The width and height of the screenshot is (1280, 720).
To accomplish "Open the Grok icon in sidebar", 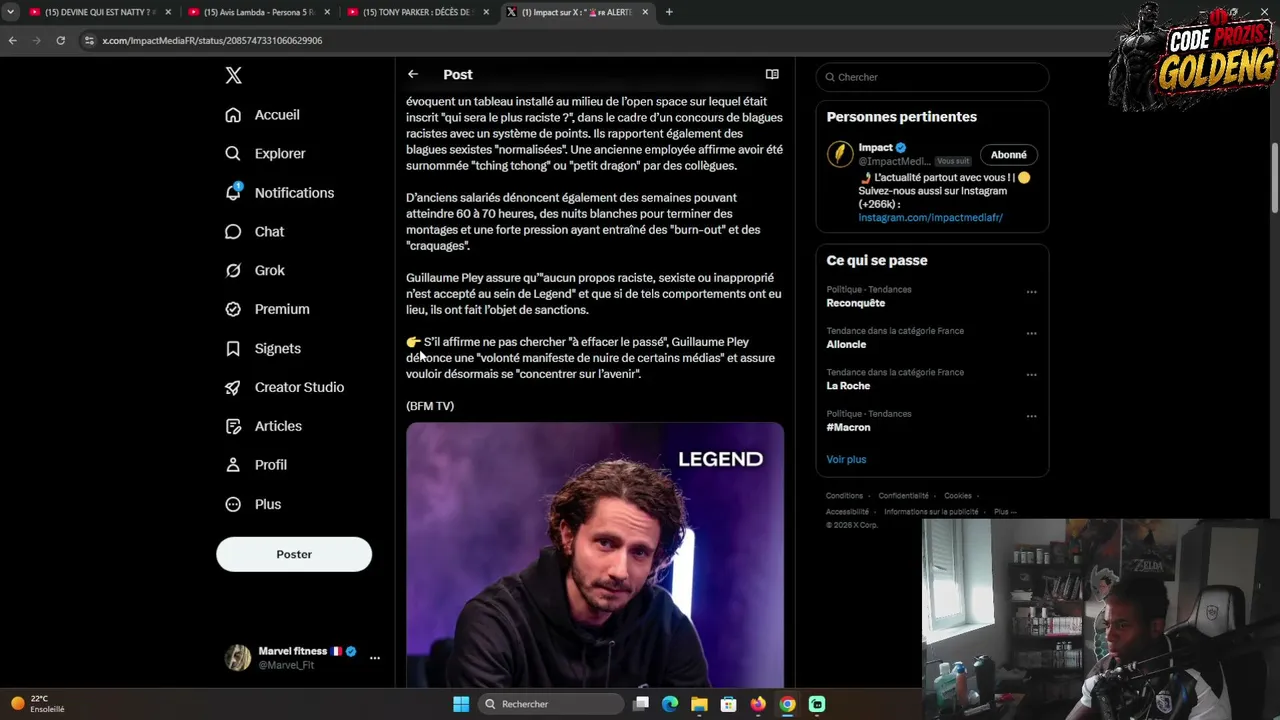I will click(x=233, y=270).
